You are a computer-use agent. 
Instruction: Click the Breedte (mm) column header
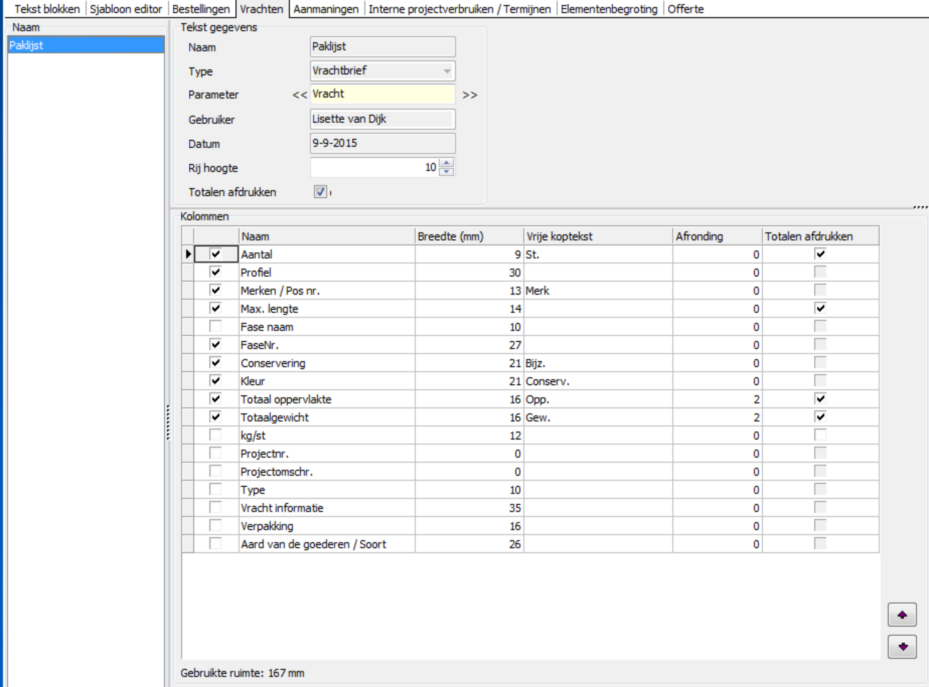coord(469,236)
